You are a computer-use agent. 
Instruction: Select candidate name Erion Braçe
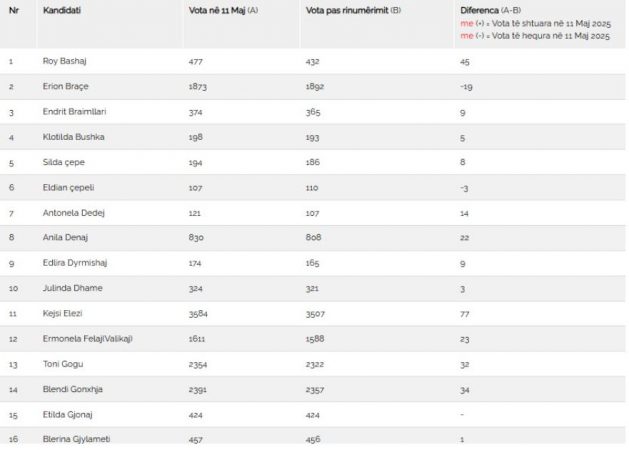[65, 86]
